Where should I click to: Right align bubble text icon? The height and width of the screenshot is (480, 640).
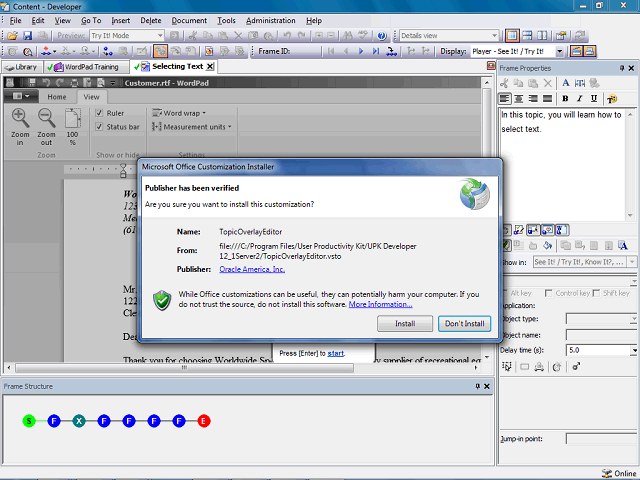tap(533, 98)
